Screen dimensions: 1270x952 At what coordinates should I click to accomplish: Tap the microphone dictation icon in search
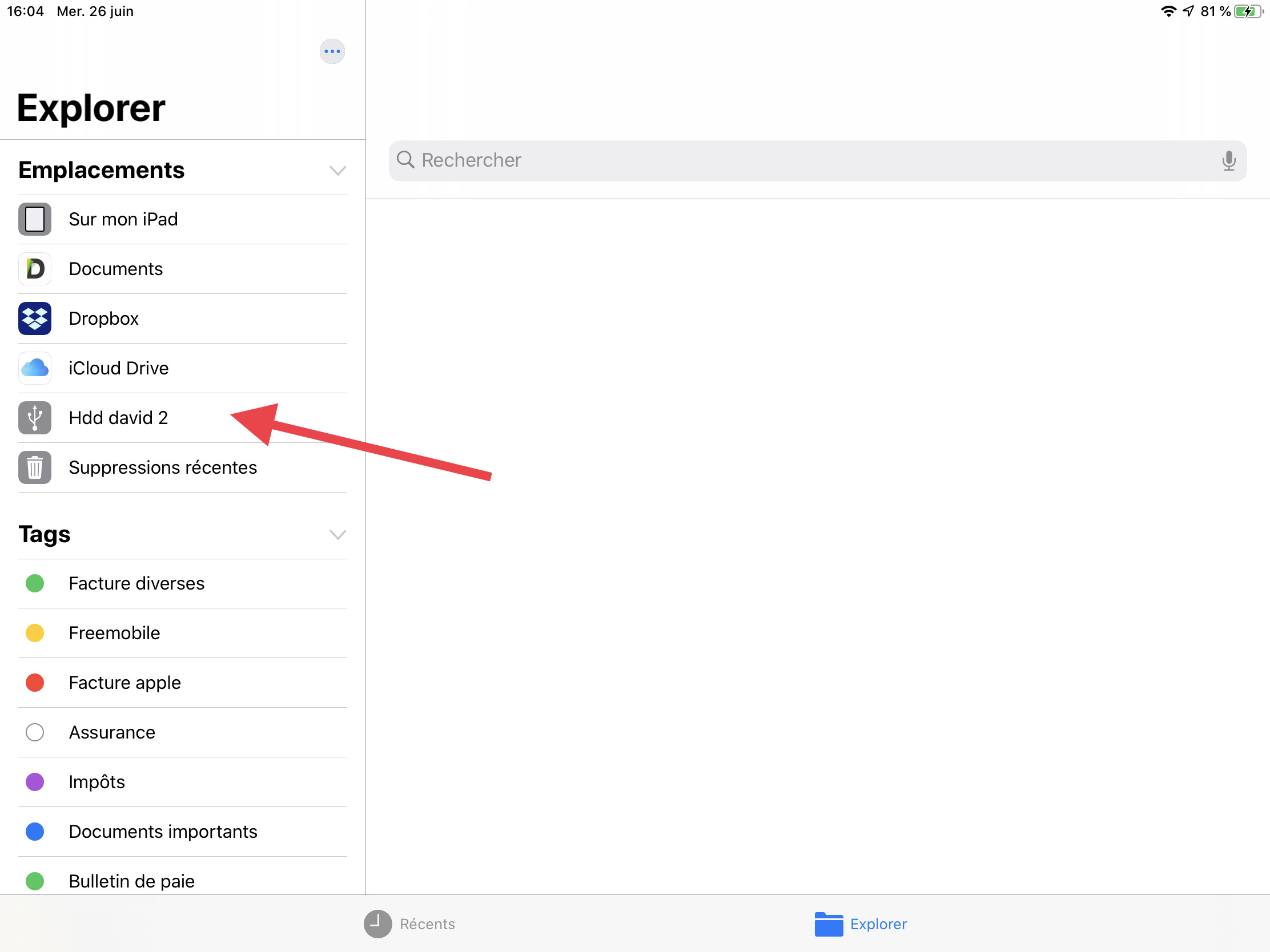tap(1228, 161)
